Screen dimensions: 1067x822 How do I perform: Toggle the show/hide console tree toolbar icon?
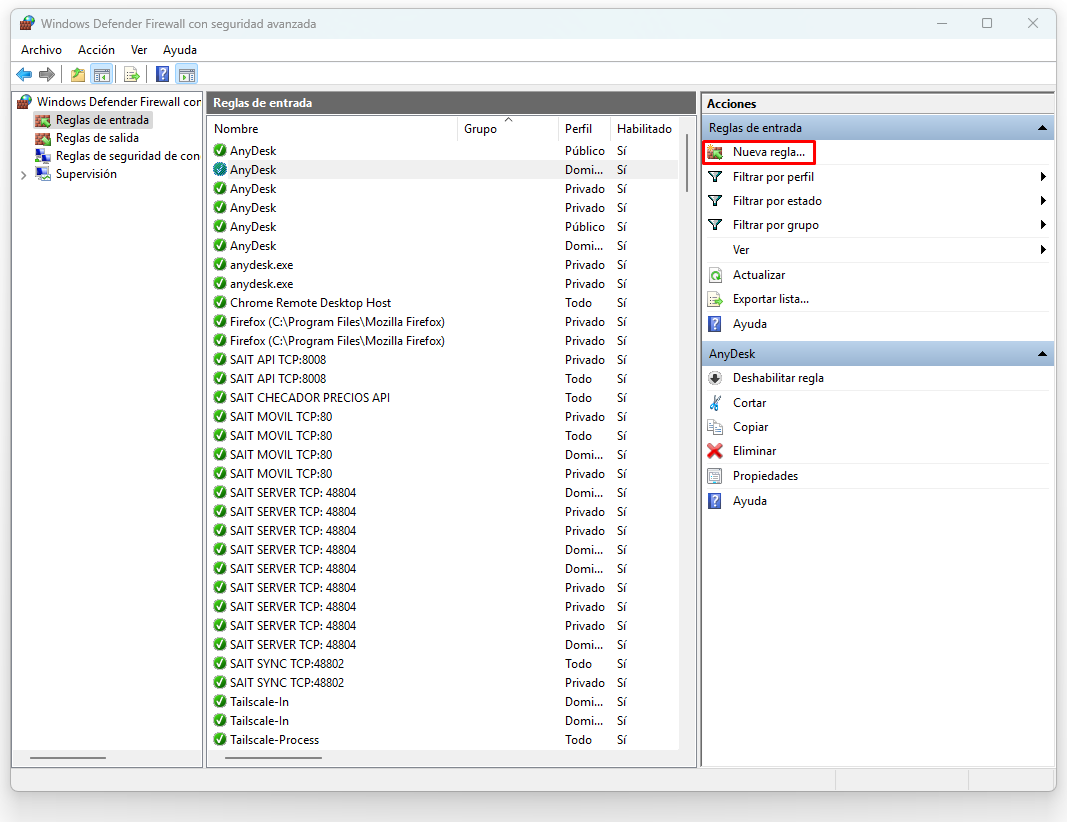[102, 74]
